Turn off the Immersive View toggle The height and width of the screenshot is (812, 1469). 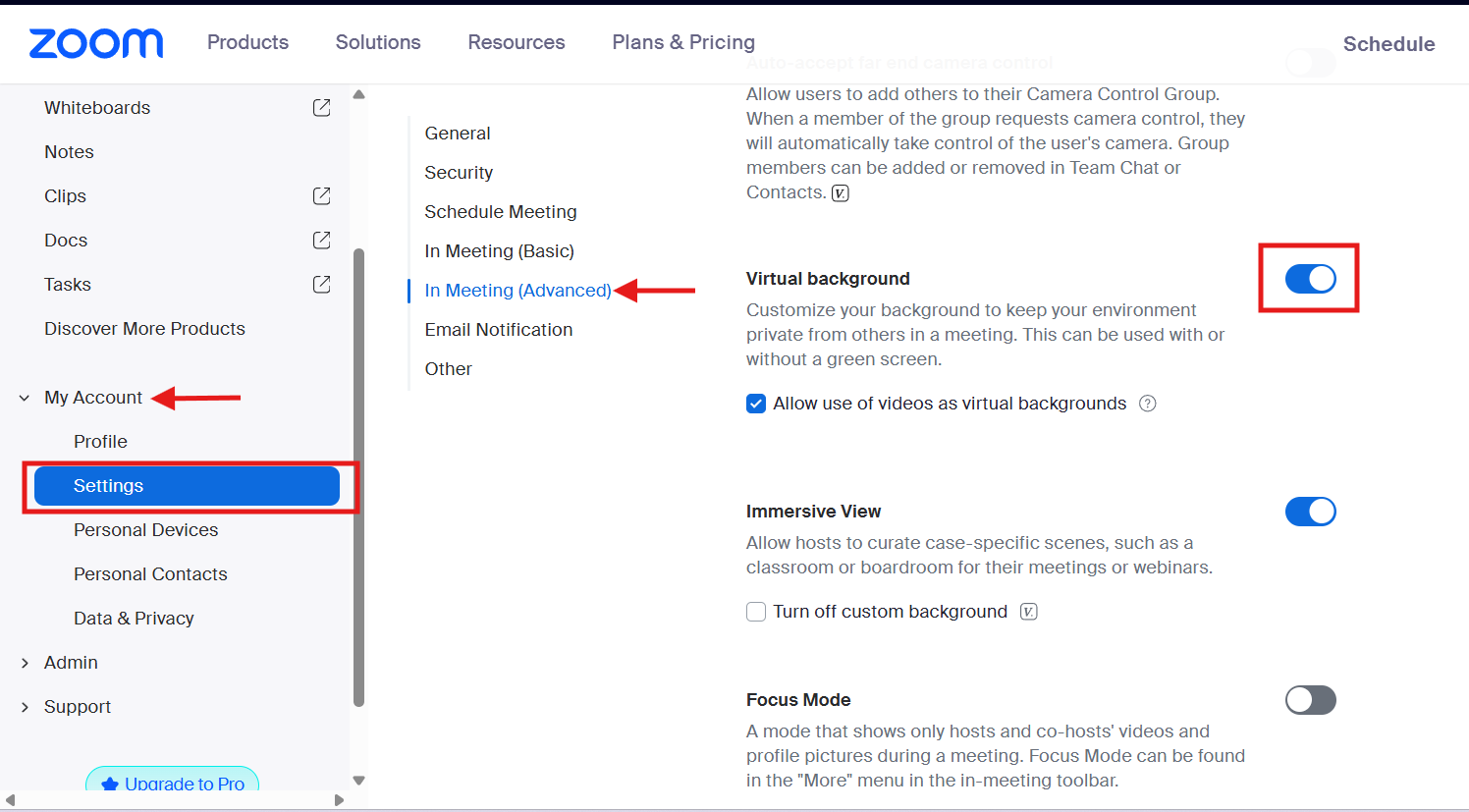pyautogui.click(x=1311, y=511)
